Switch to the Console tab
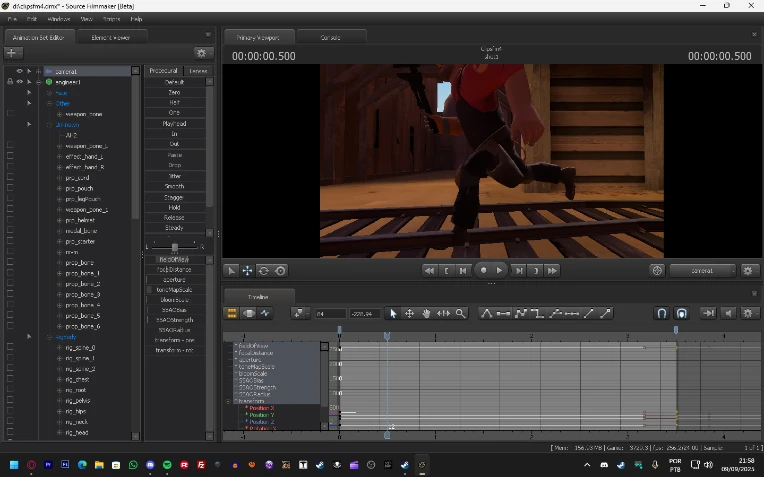This screenshot has width=764, height=477. 330,38
